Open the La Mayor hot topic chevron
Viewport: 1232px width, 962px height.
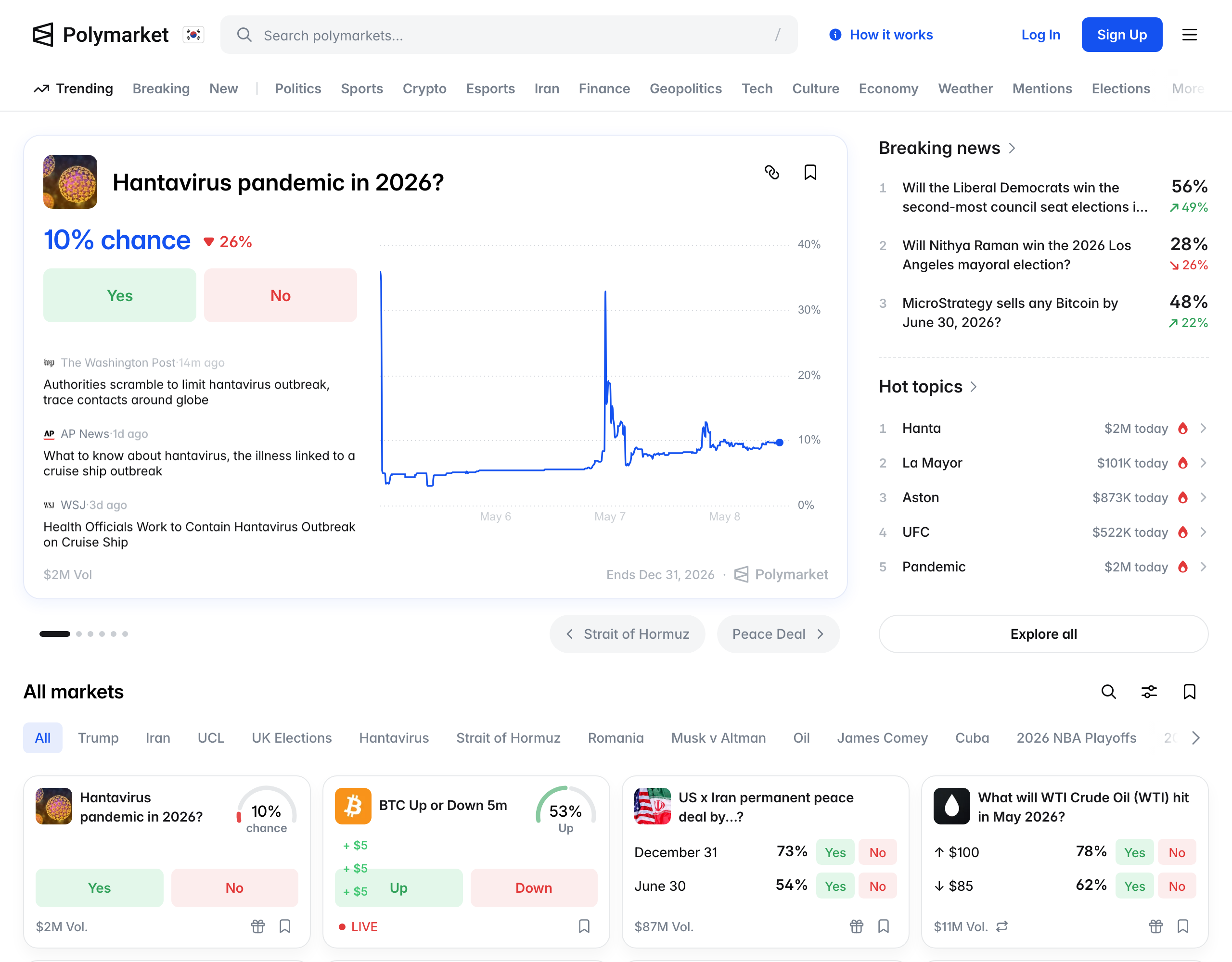[1203, 463]
